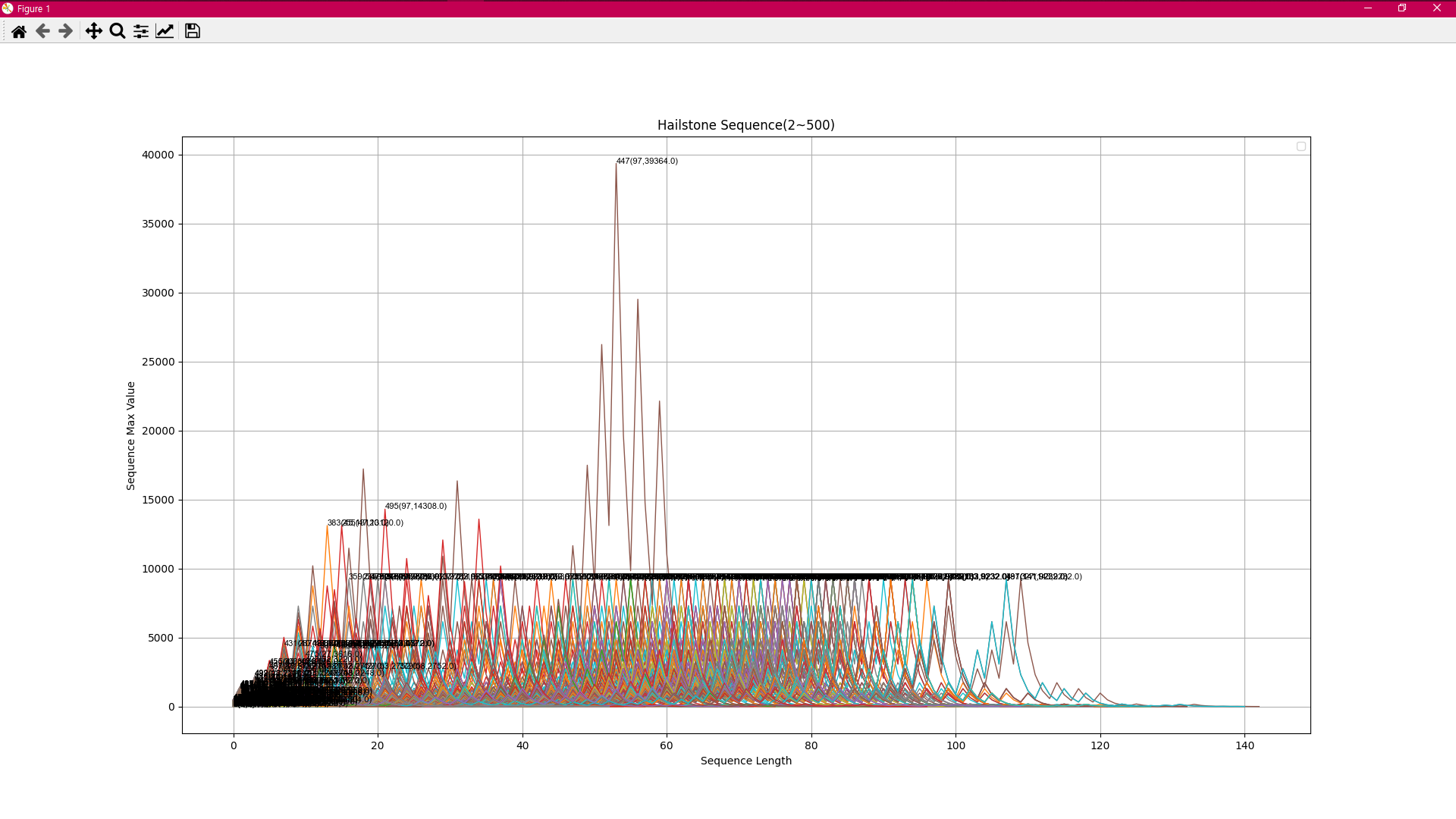
Task: Go back to previous view
Action: 42,31
